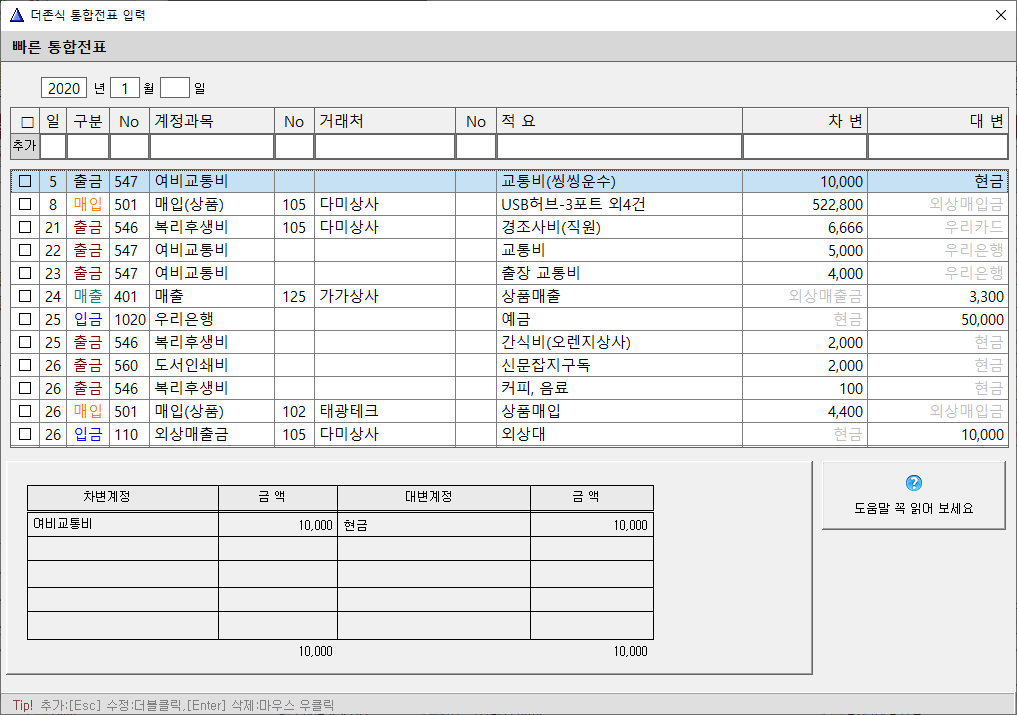Click the empty day (일) date field

[174, 88]
